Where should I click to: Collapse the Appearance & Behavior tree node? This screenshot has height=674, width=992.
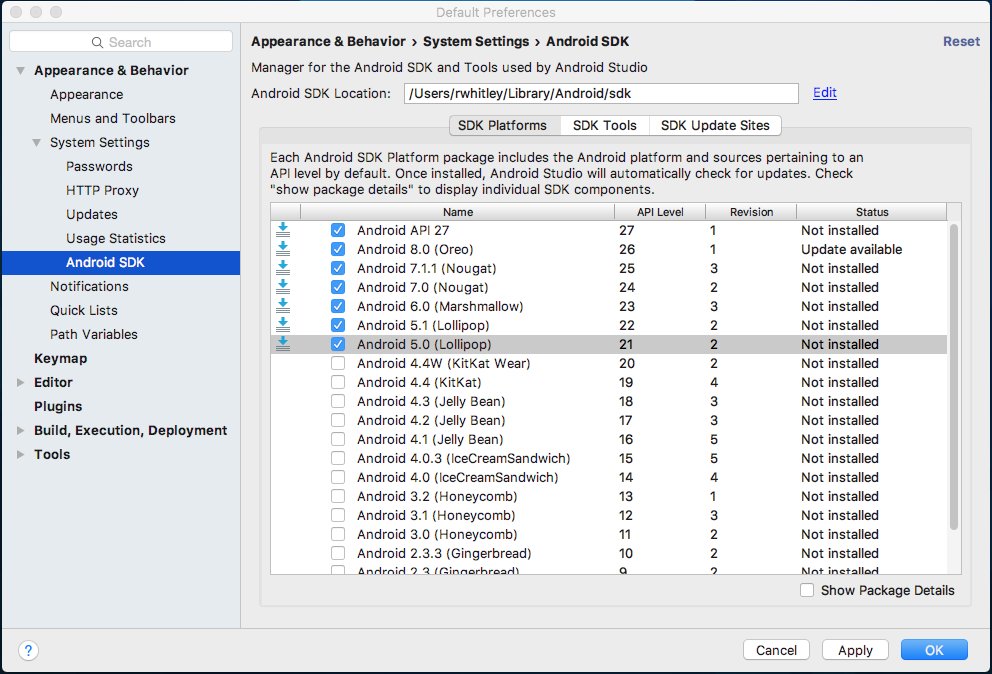pyautogui.click(x=21, y=70)
